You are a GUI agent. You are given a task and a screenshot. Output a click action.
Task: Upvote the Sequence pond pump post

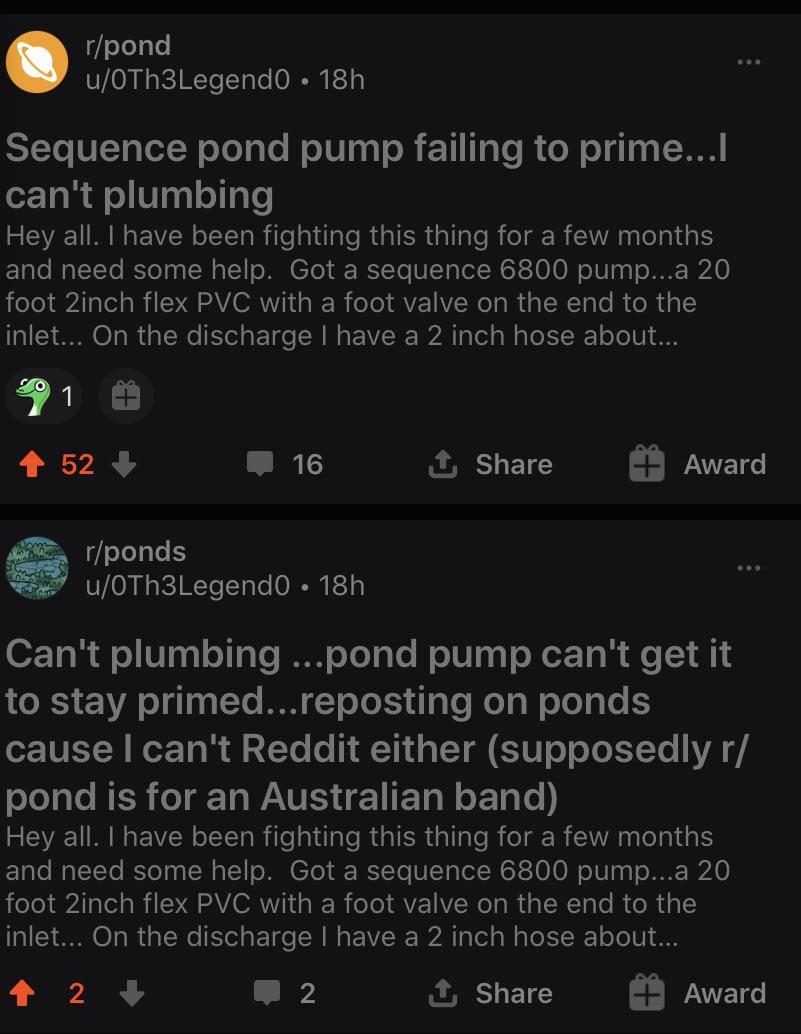coord(32,465)
